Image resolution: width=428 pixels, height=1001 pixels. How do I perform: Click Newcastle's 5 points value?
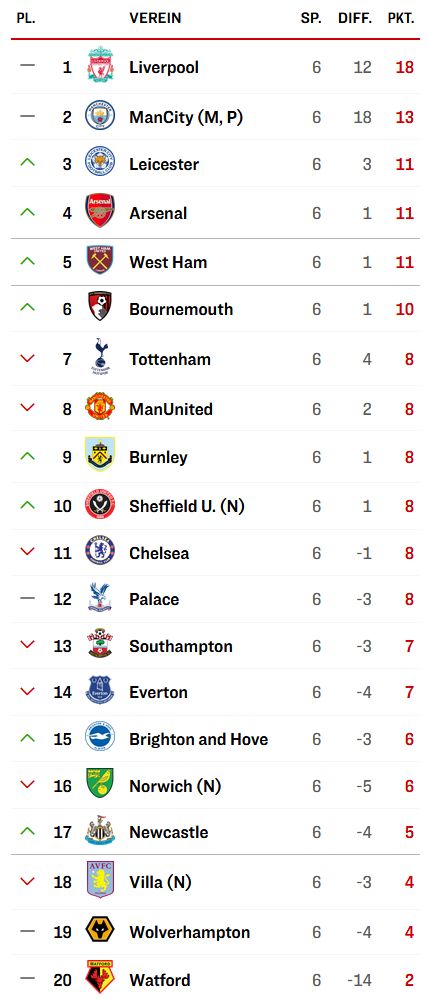[409, 832]
